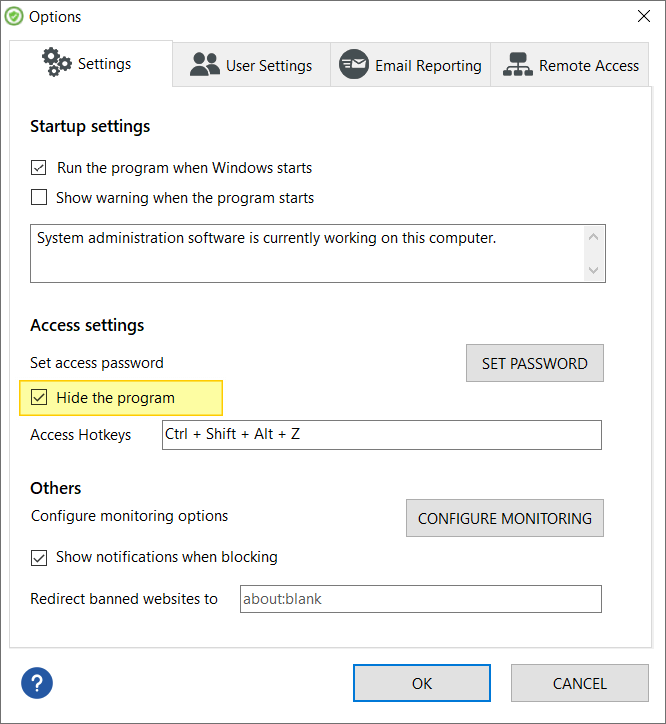Click the green shield Options title icon
The height and width of the screenshot is (724, 666).
(x=14, y=17)
